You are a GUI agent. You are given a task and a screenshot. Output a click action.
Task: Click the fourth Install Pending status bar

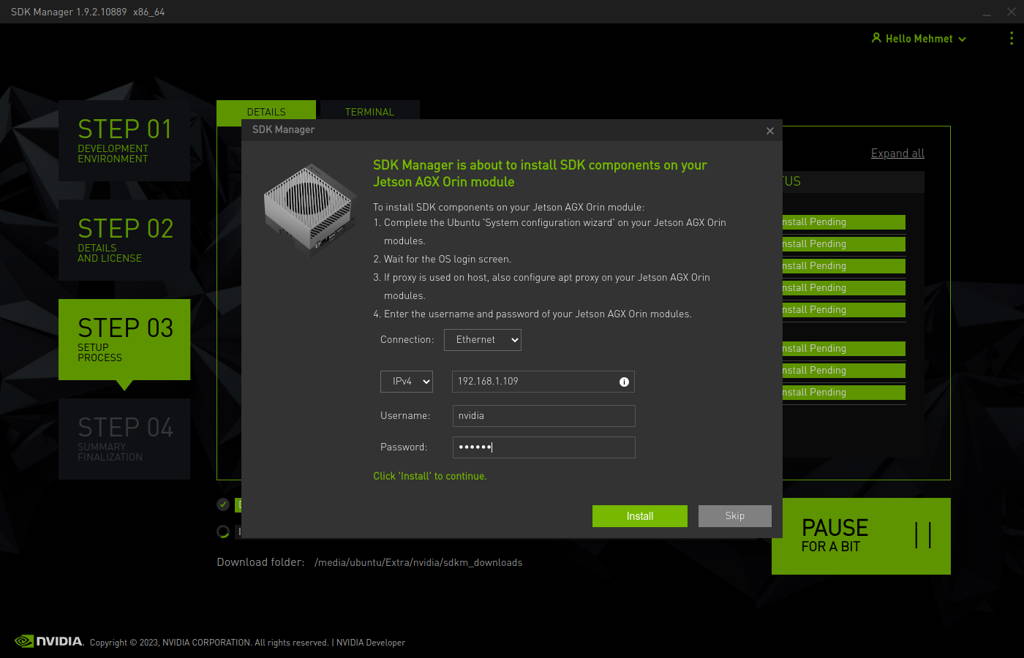pyautogui.click(x=844, y=287)
